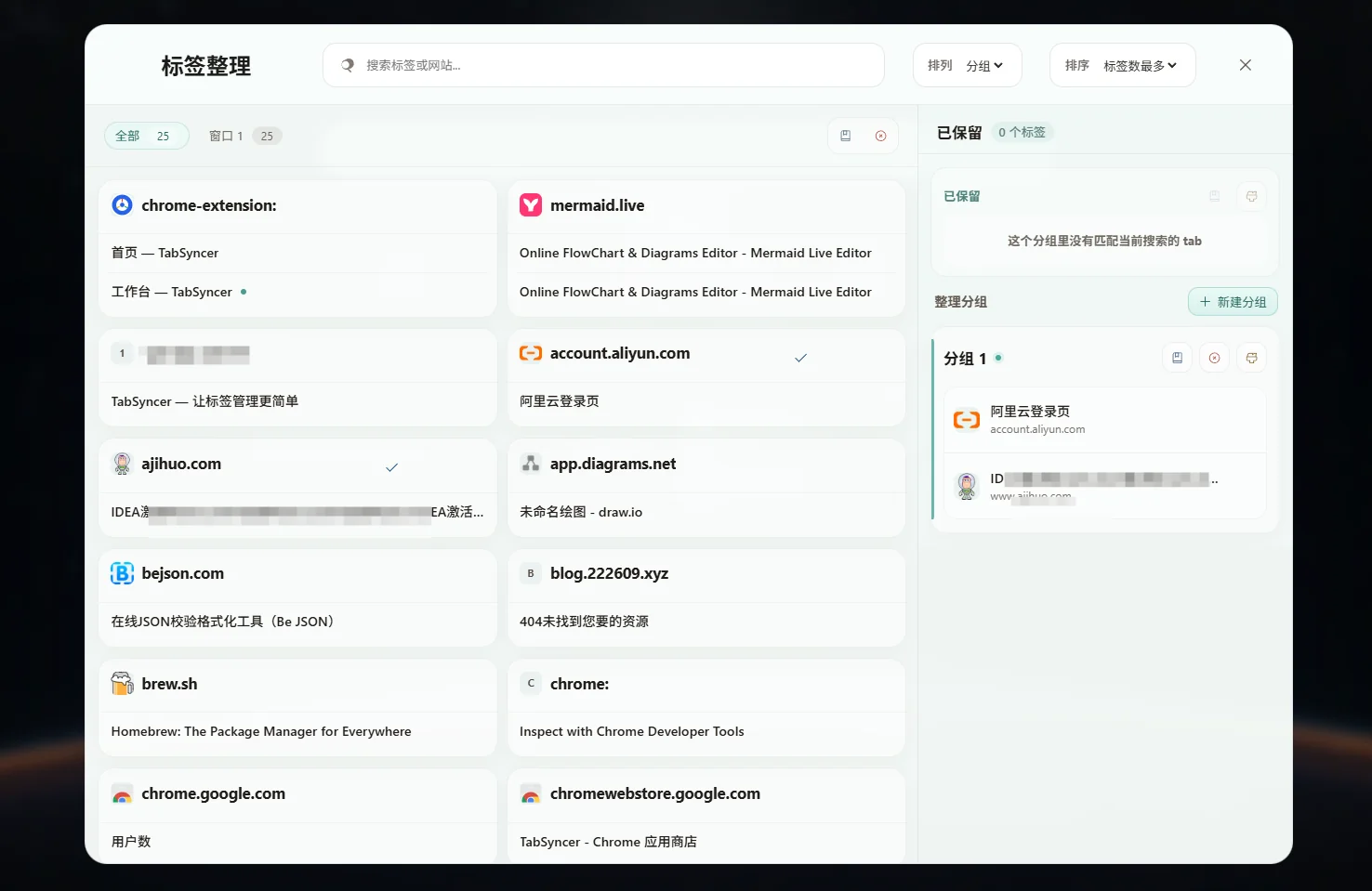1372x891 pixels.
Task: Open the 用户数 row under chrome.google.com
Action: coord(297,842)
